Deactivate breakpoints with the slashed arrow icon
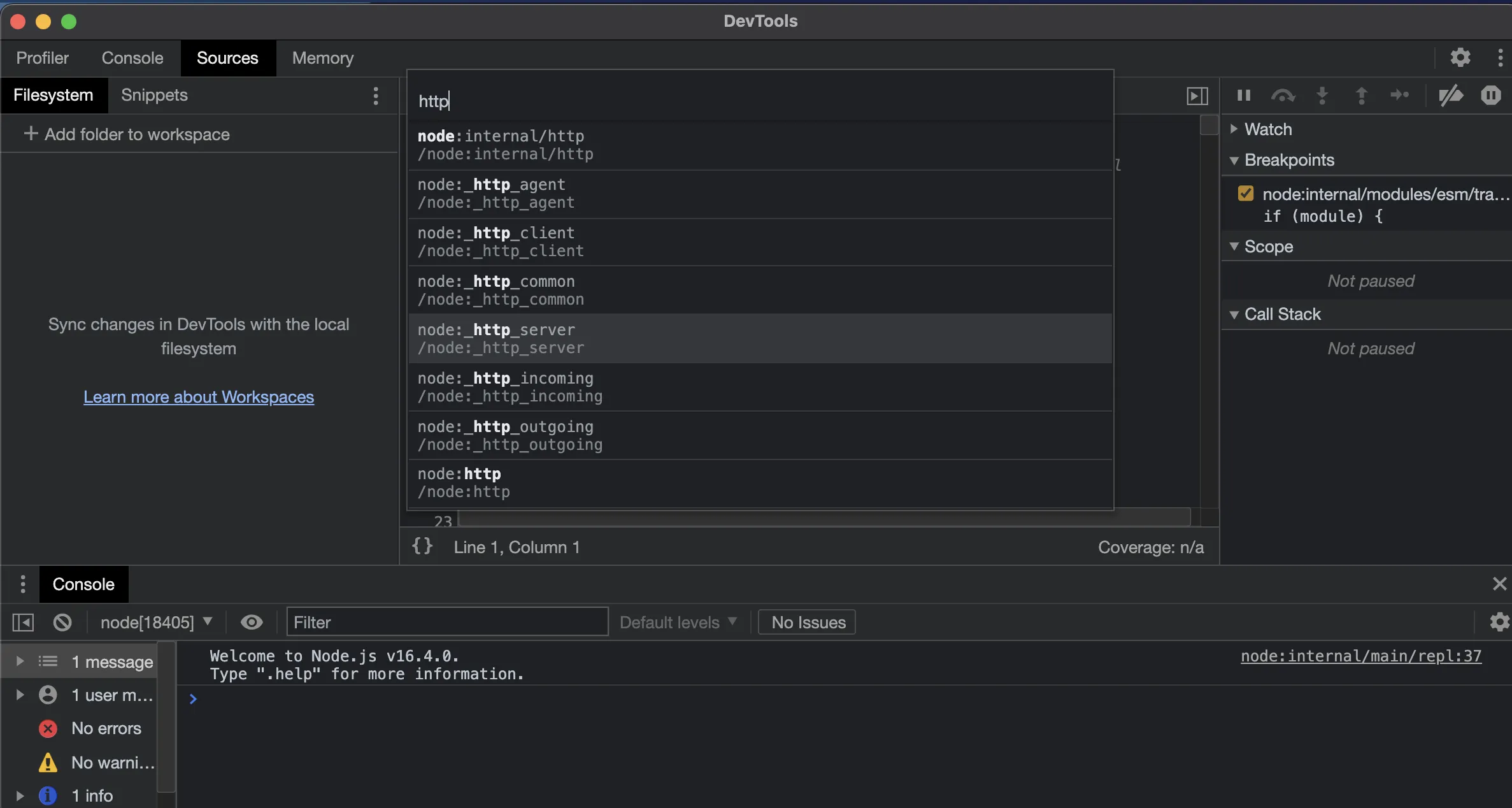Image resolution: width=1512 pixels, height=808 pixels. click(1451, 96)
